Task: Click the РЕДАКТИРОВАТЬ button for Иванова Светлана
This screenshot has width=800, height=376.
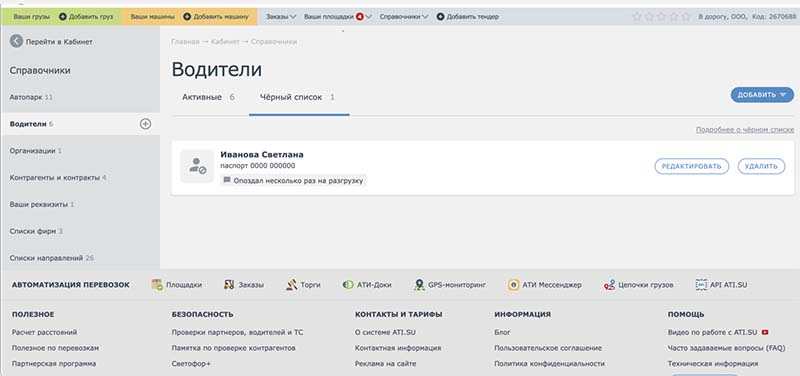Action: click(x=692, y=166)
